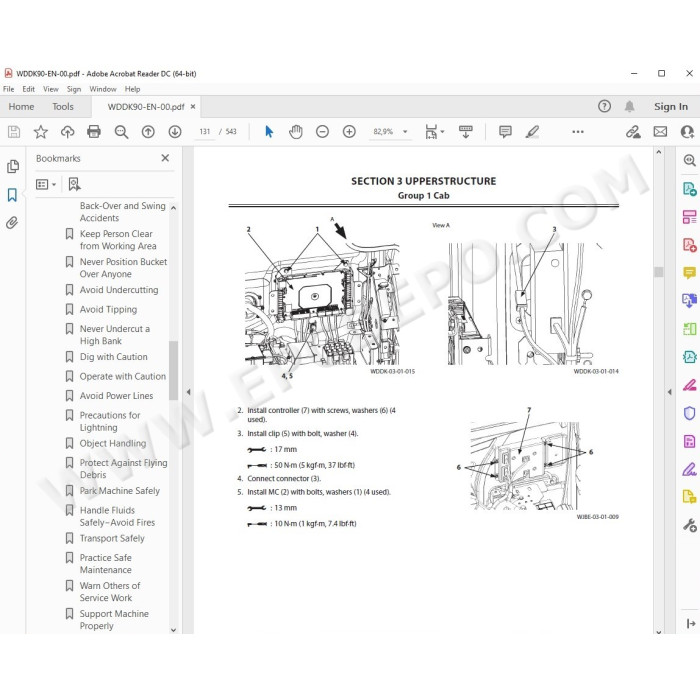The image size is (700, 700).
Task: Open bookmark Avoid Power Lines
Action: [116, 396]
